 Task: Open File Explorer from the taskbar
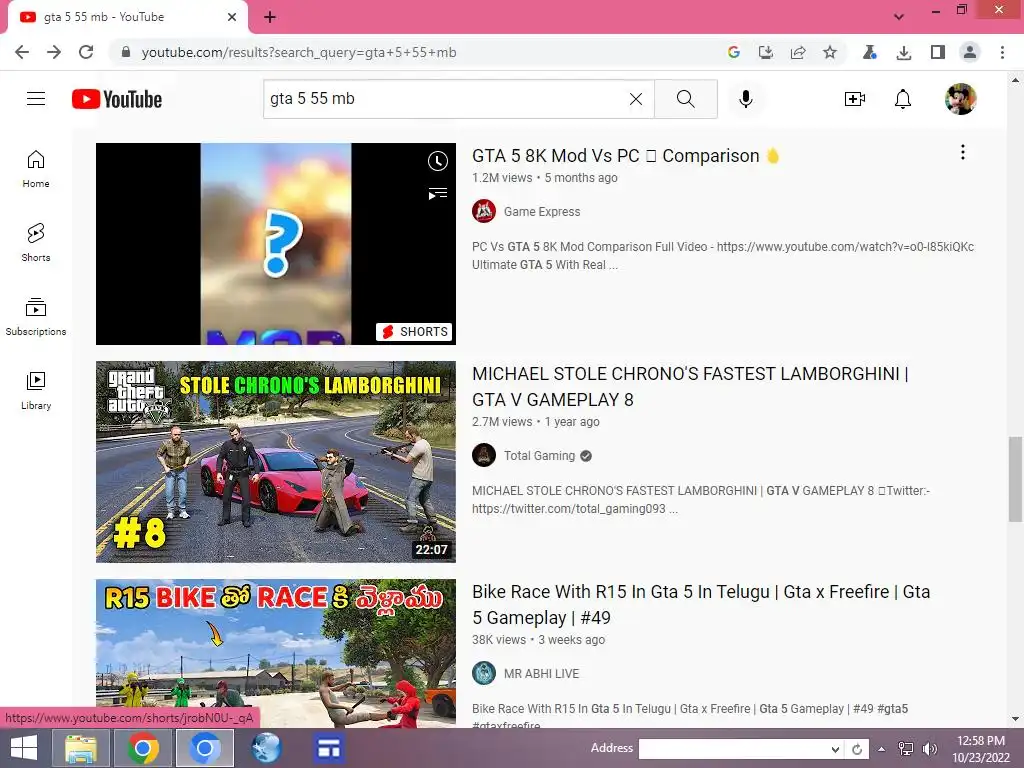81,748
